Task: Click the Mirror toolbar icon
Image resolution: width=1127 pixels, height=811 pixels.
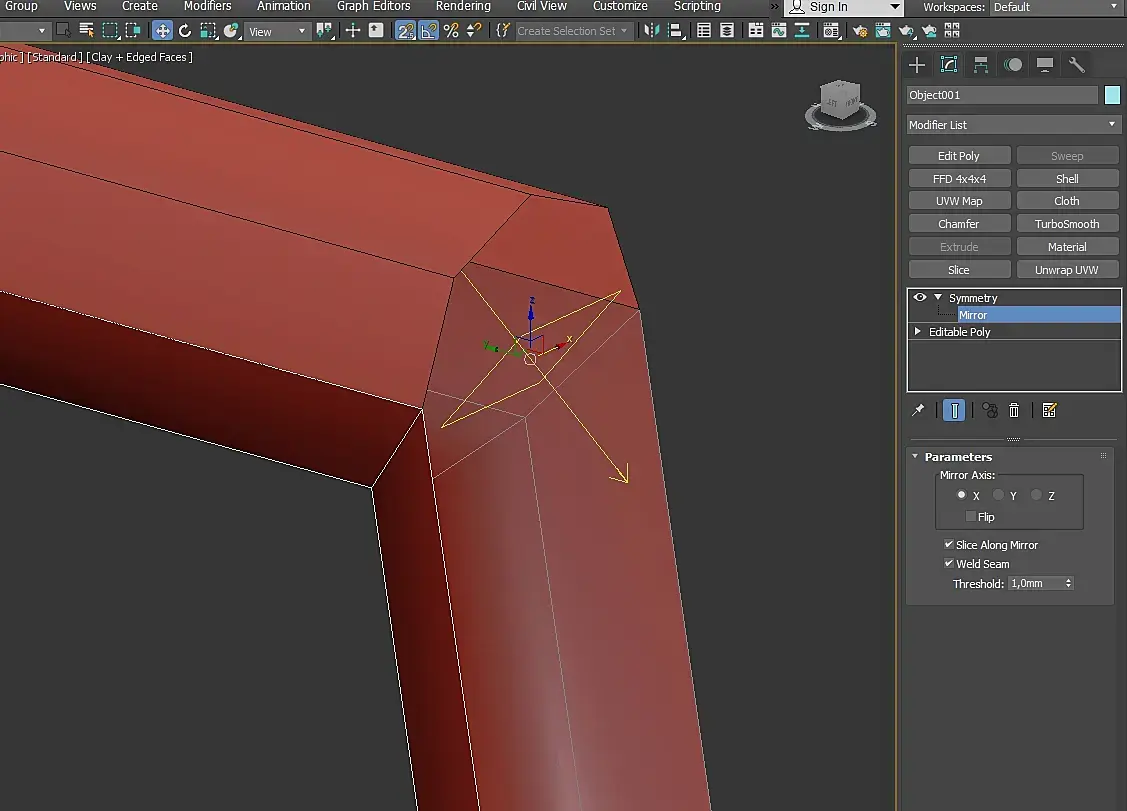Action: pyautogui.click(x=652, y=31)
